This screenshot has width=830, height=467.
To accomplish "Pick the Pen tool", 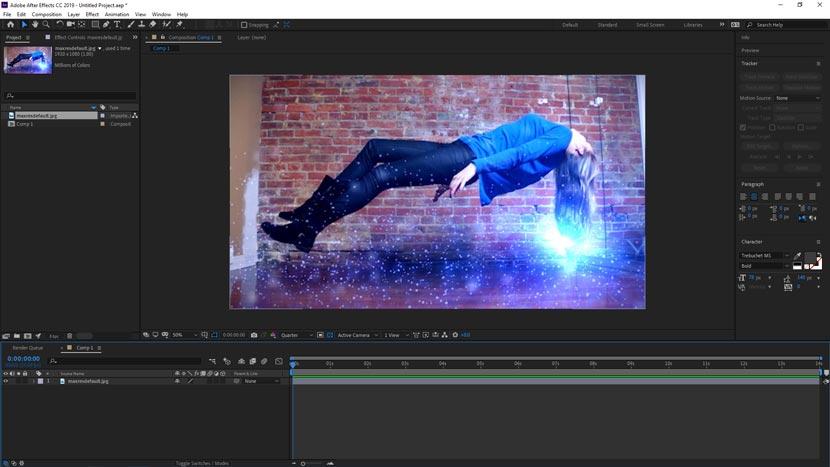I will (106, 24).
